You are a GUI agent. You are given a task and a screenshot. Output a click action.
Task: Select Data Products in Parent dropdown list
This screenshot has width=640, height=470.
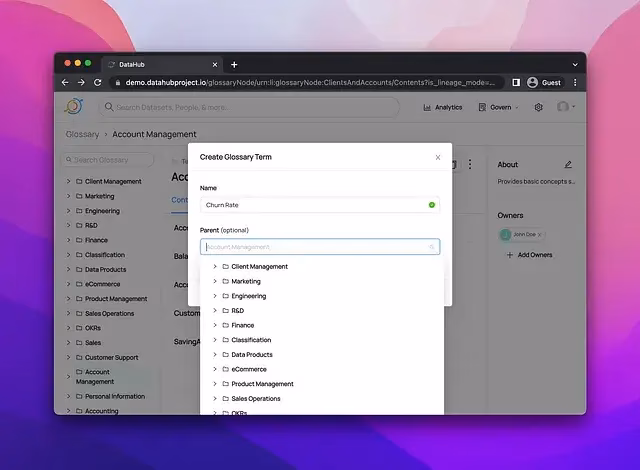coord(251,354)
